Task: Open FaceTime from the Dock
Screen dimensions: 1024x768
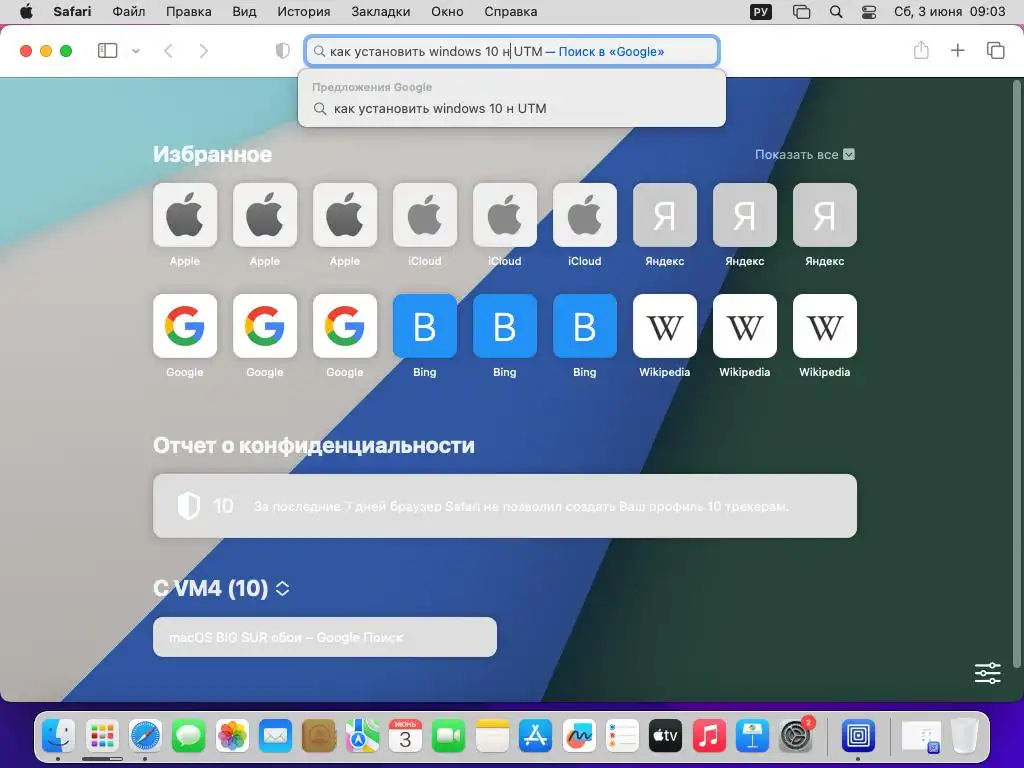Action: [449, 737]
